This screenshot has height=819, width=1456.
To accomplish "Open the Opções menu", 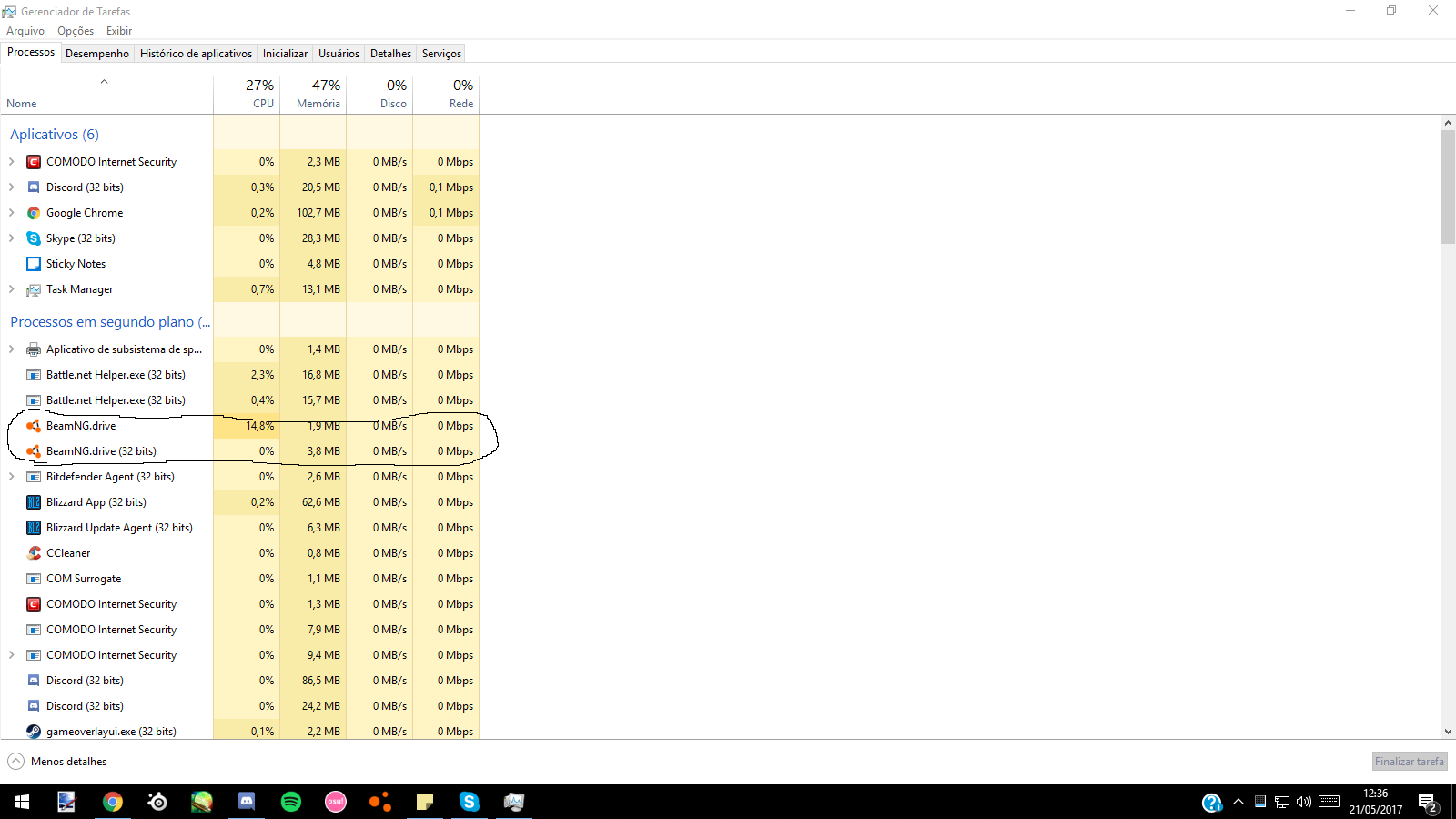I will (x=76, y=31).
